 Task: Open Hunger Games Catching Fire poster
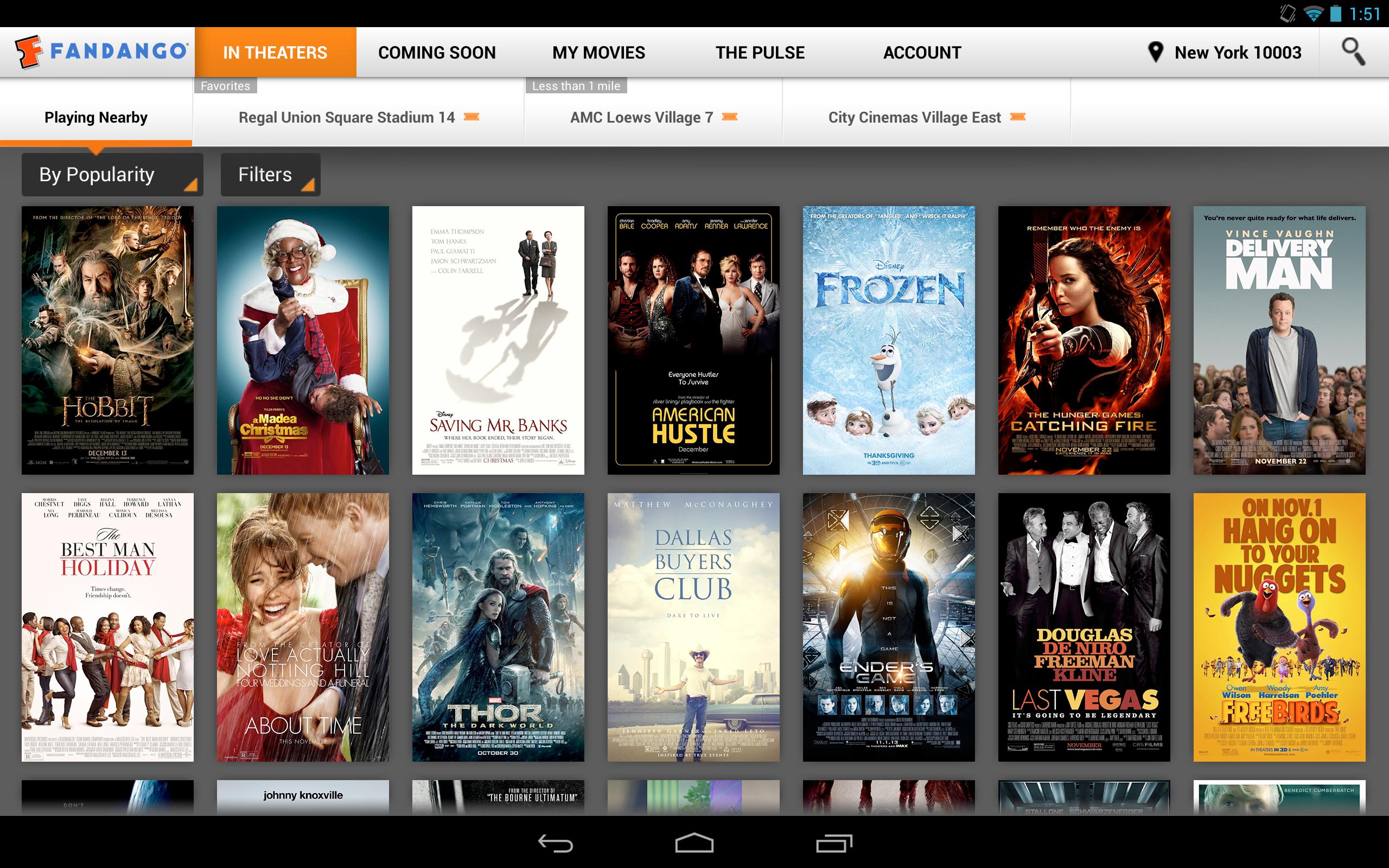[1084, 341]
